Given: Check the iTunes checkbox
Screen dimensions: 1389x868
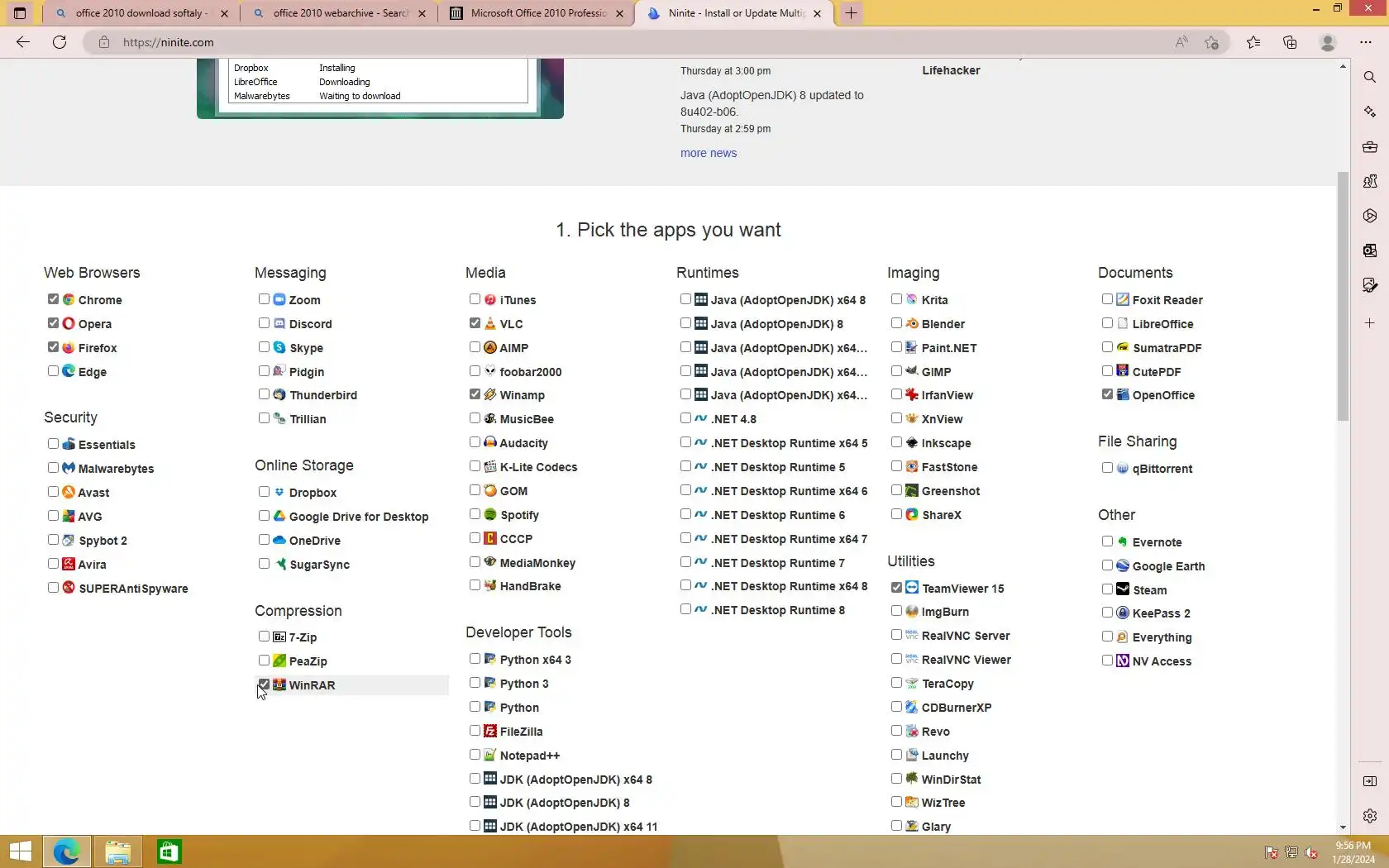Looking at the screenshot, I should pyautogui.click(x=475, y=299).
